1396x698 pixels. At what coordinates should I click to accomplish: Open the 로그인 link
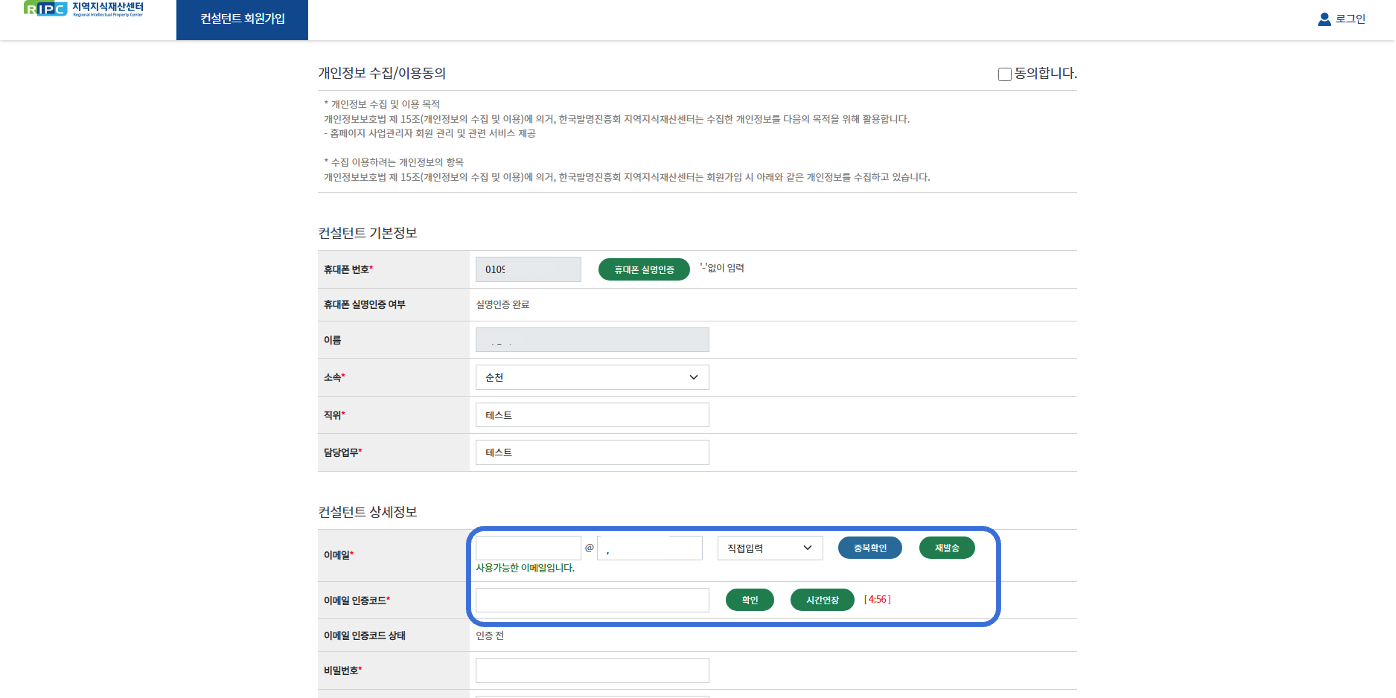coord(1350,19)
